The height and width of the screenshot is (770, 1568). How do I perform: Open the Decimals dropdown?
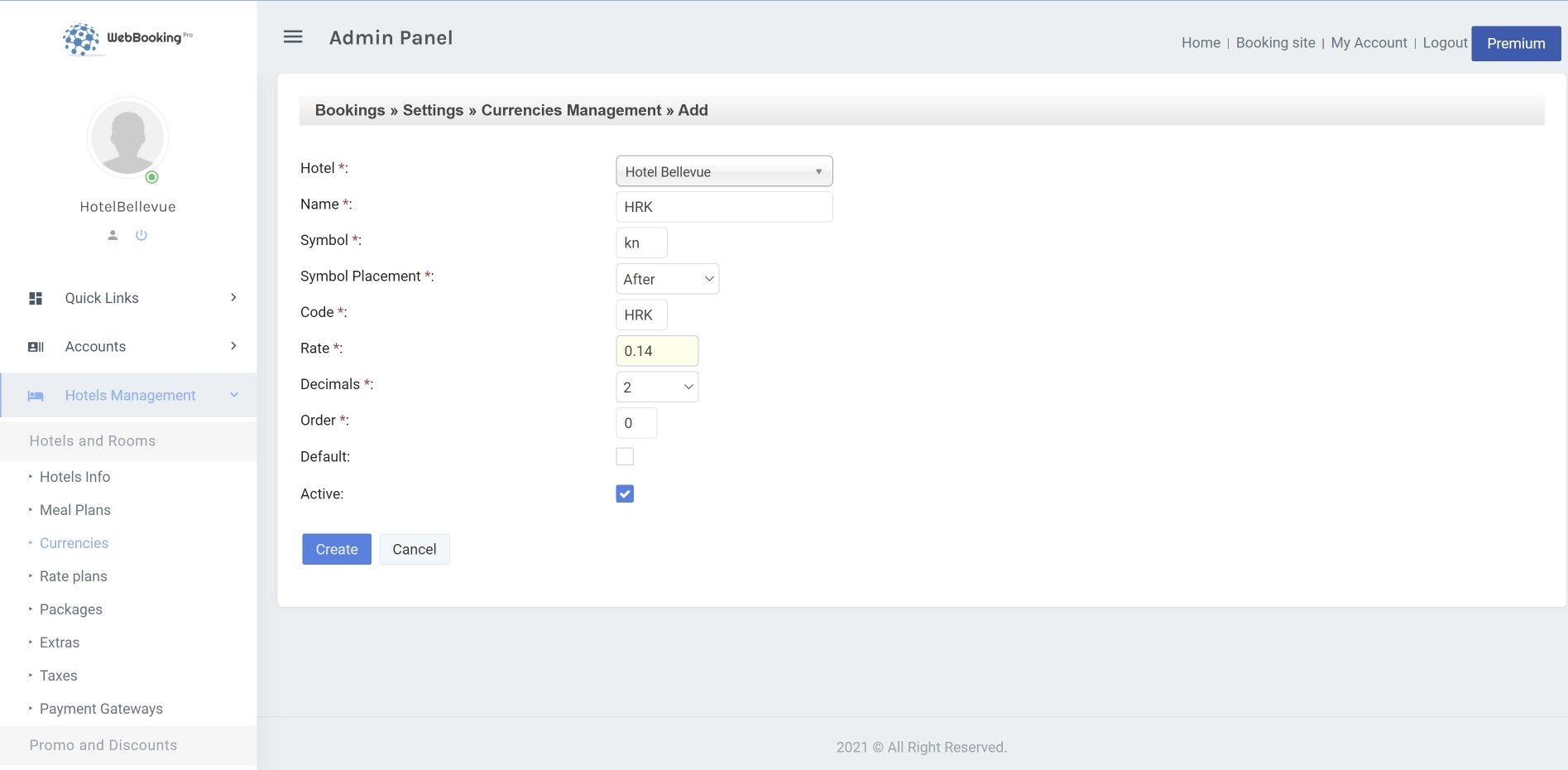(x=657, y=387)
